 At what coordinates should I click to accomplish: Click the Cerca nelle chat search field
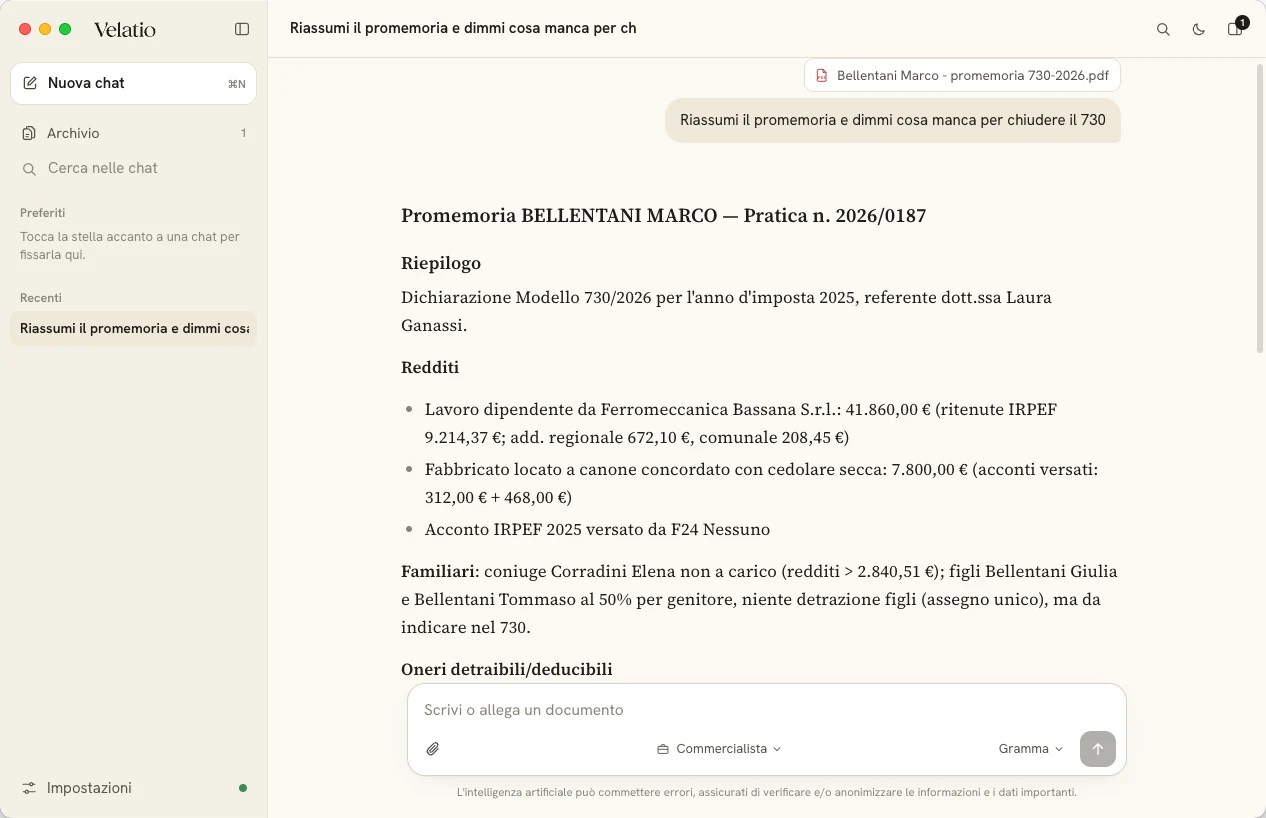coord(133,168)
